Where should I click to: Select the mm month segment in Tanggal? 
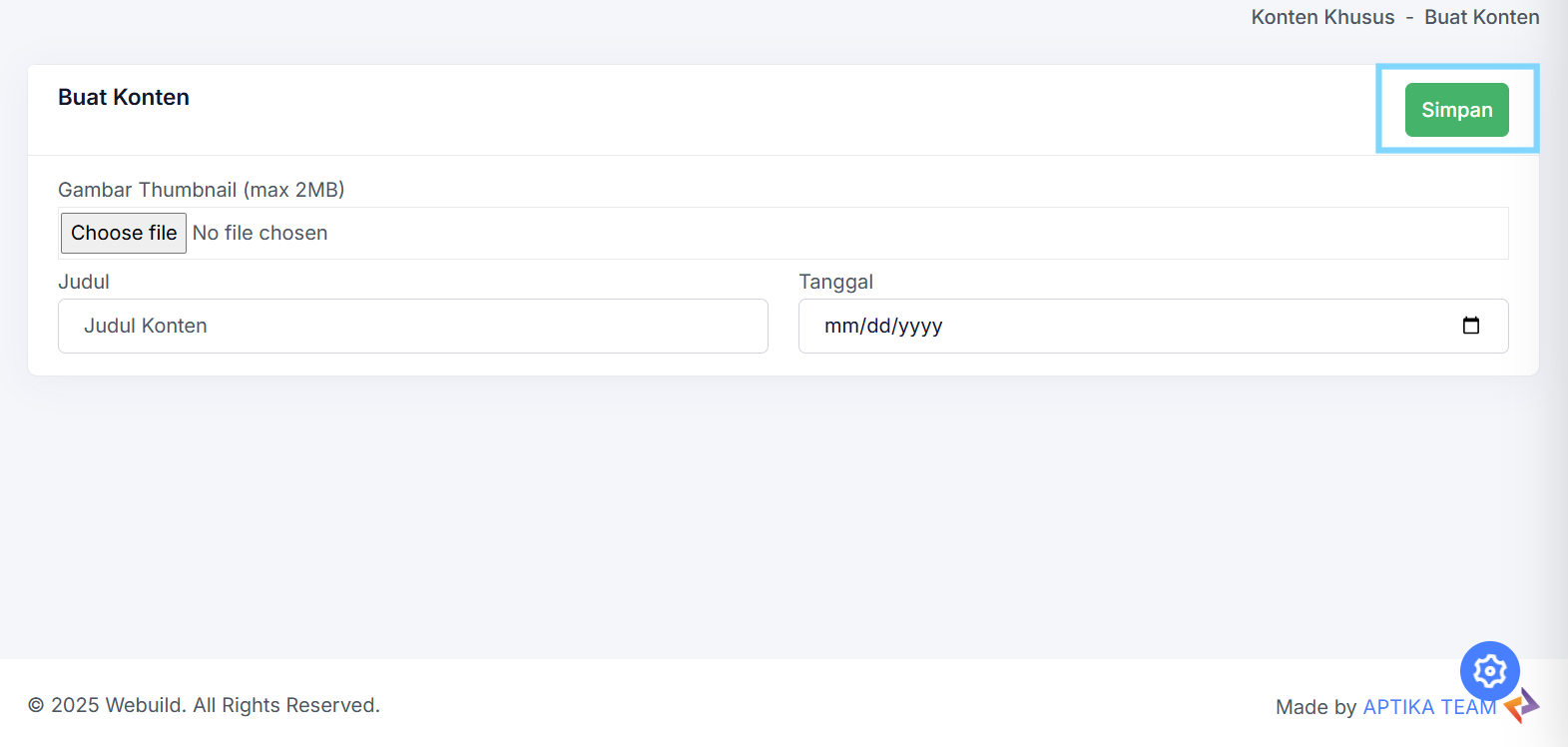pyautogui.click(x=840, y=326)
